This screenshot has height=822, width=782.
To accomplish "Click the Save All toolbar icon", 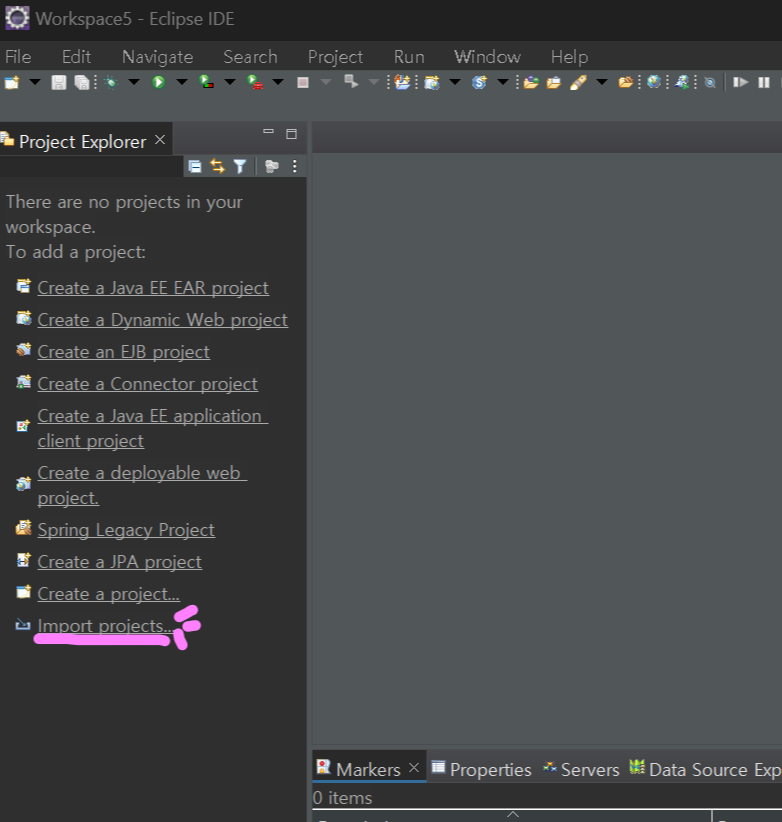I will [82, 82].
